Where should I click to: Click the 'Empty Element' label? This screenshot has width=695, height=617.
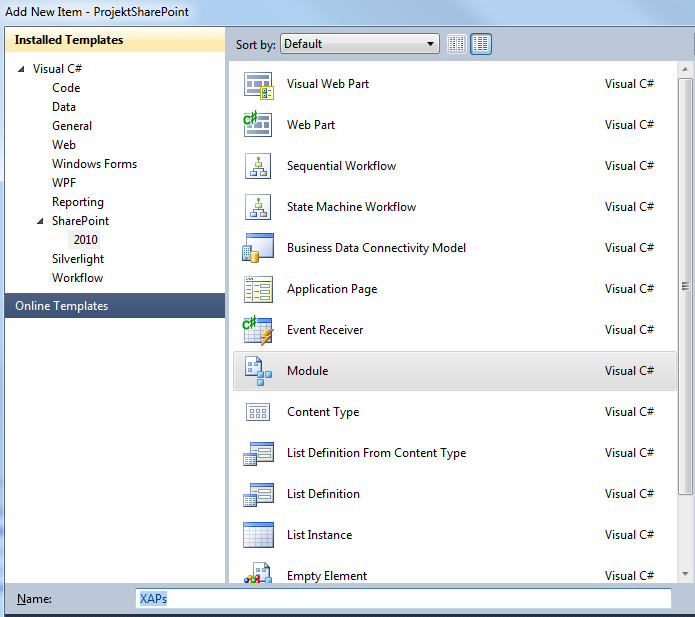point(327,576)
